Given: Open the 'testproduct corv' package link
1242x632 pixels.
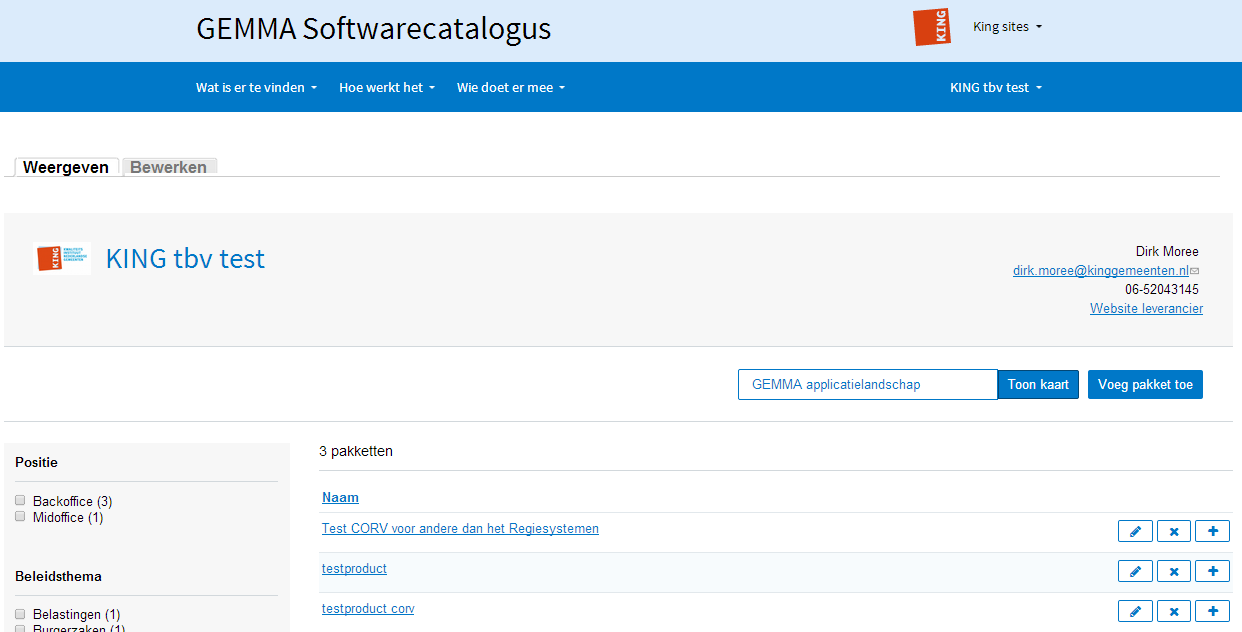Looking at the screenshot, I should pos(368,608).
